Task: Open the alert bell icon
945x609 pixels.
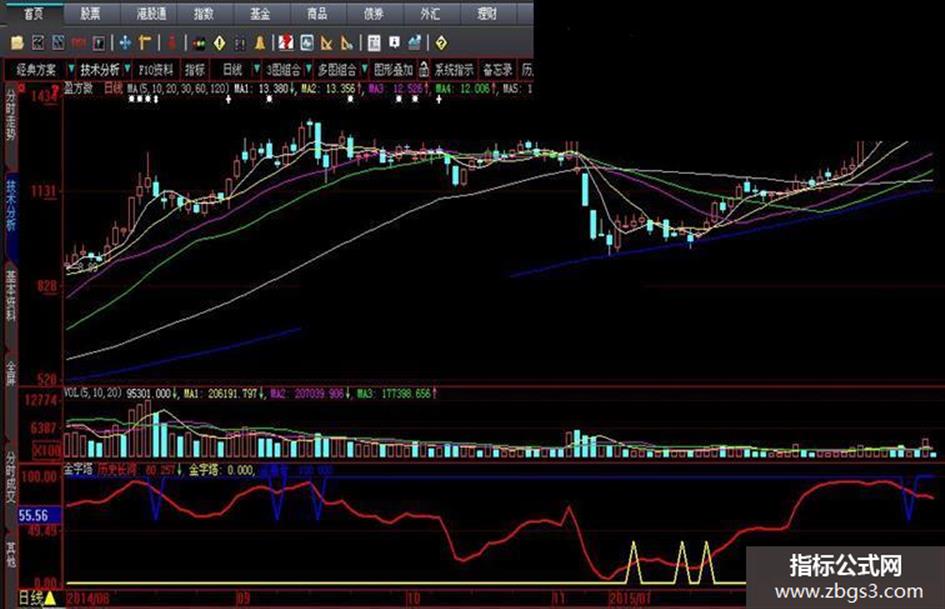Action: point(260,42)
